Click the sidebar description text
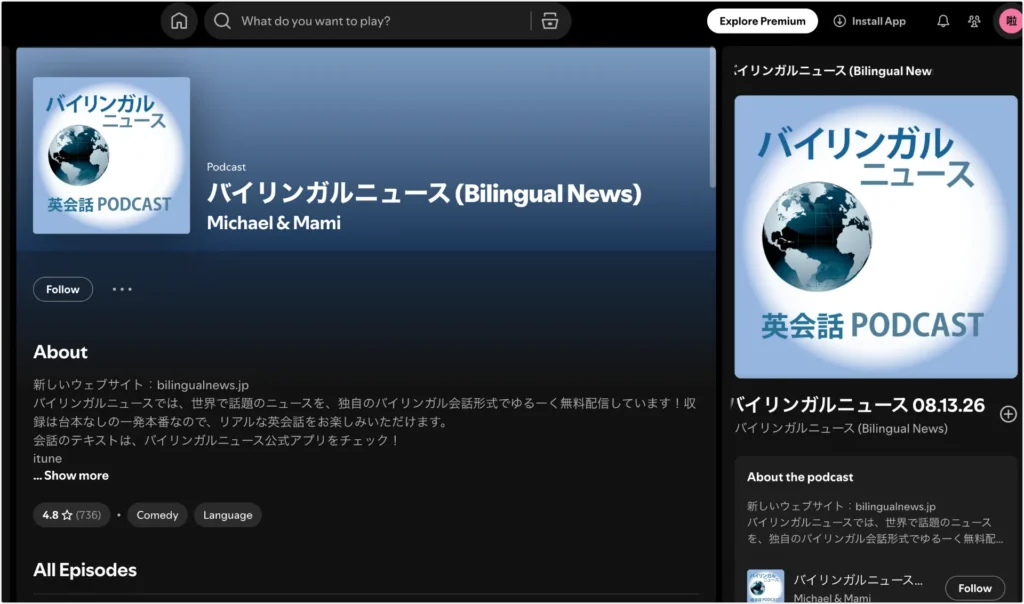The width and height of the screenshot is (1024, 604). pos(875,522)
